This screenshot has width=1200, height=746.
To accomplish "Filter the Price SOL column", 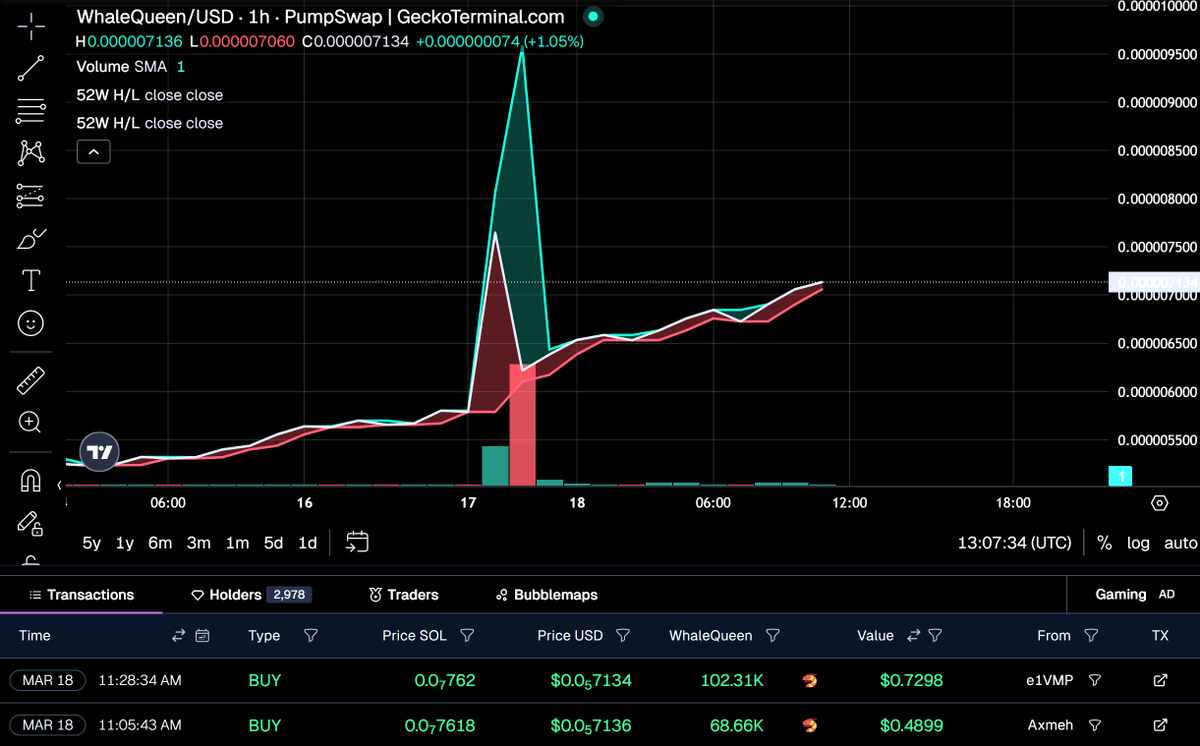I will tap(466, 635).
